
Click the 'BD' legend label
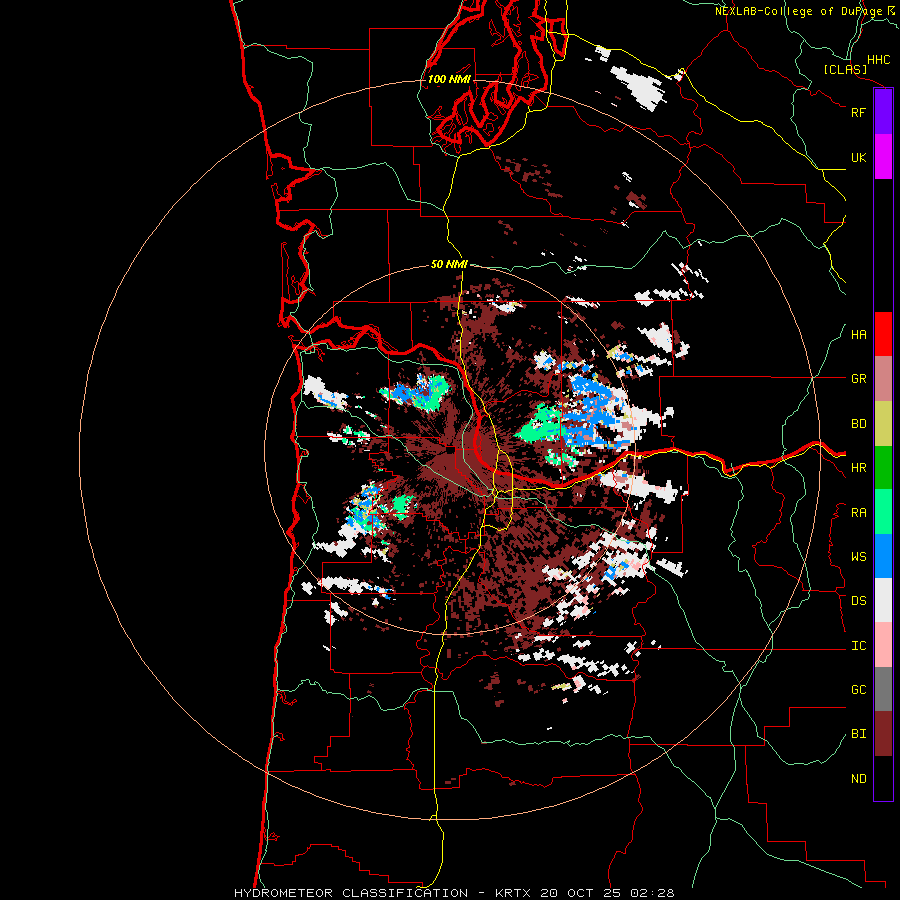[x=858, y=424]
